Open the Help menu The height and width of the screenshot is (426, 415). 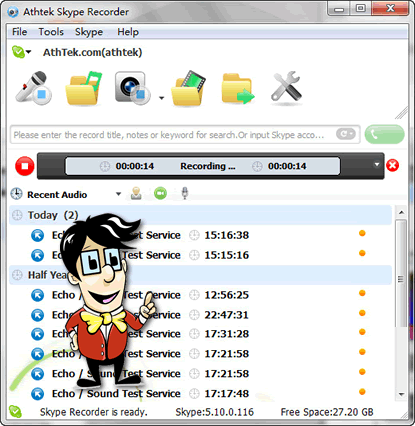point(128,32)
